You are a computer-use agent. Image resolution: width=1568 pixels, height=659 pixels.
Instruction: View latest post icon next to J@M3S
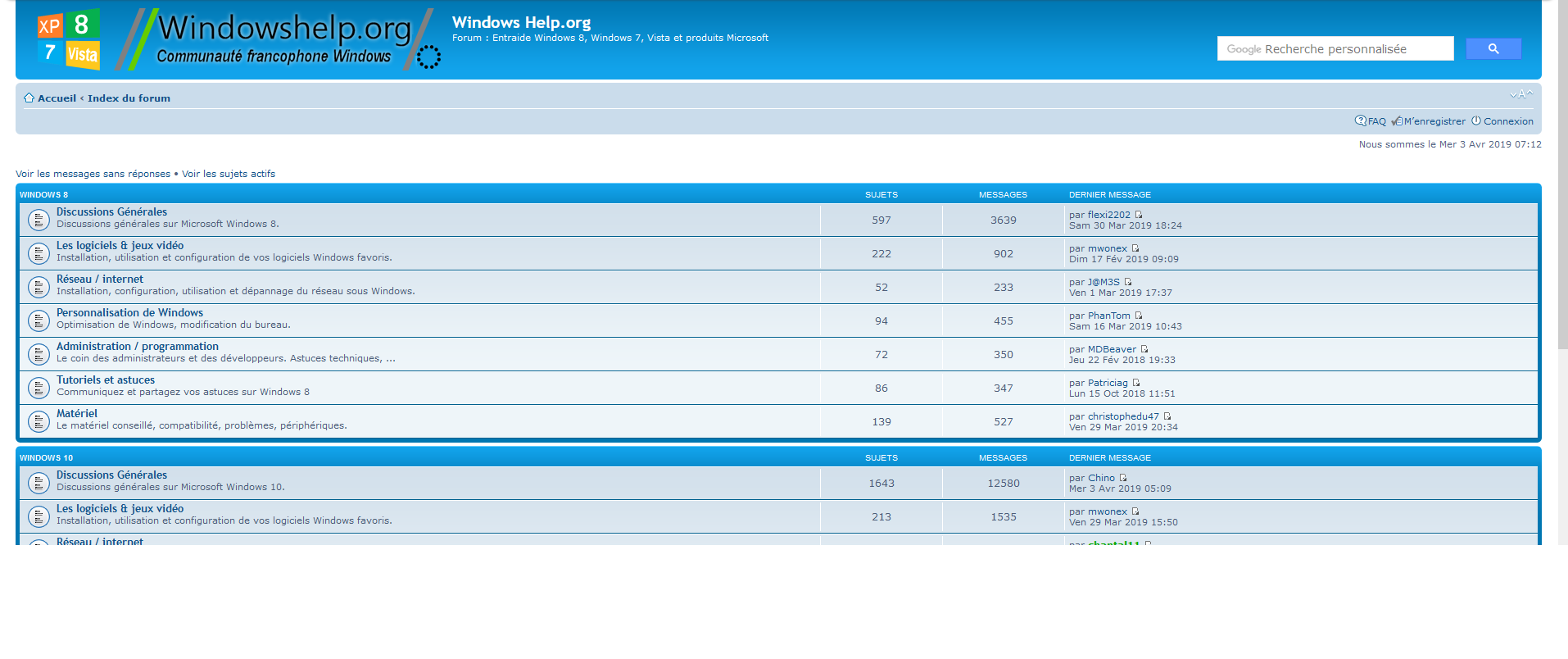click(x=1128, y=282)
